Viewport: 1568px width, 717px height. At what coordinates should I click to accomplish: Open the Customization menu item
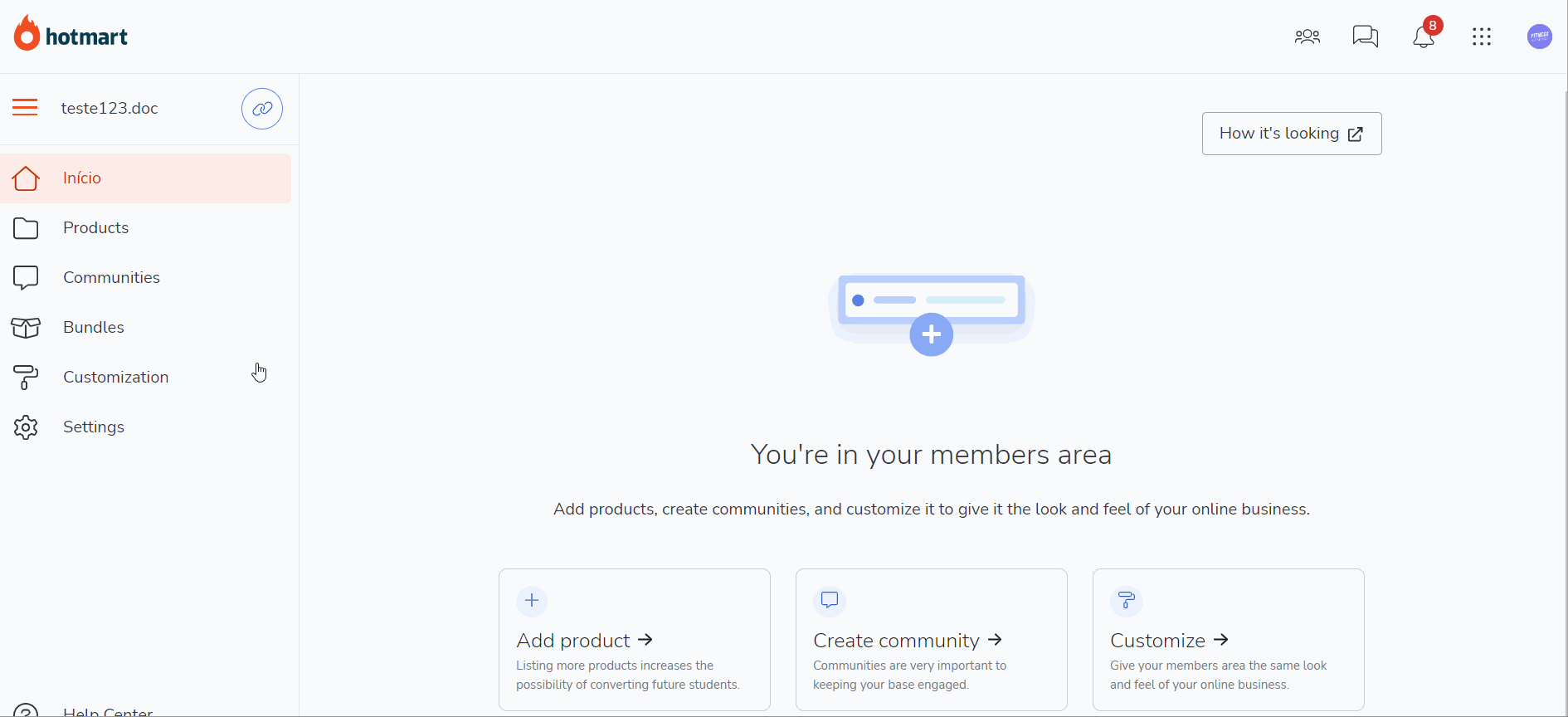[146, 378]
